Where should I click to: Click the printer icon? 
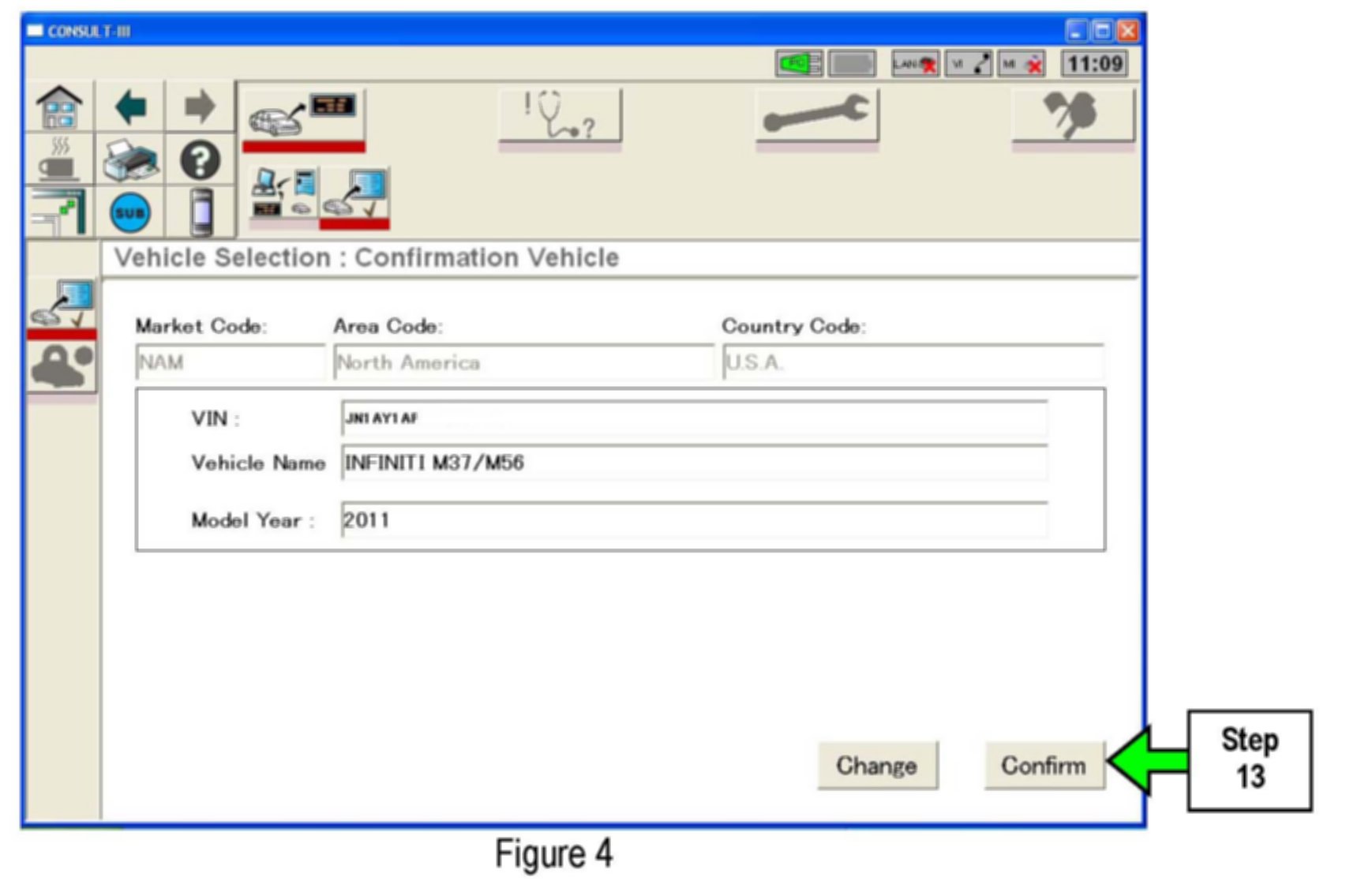[130, 159]
